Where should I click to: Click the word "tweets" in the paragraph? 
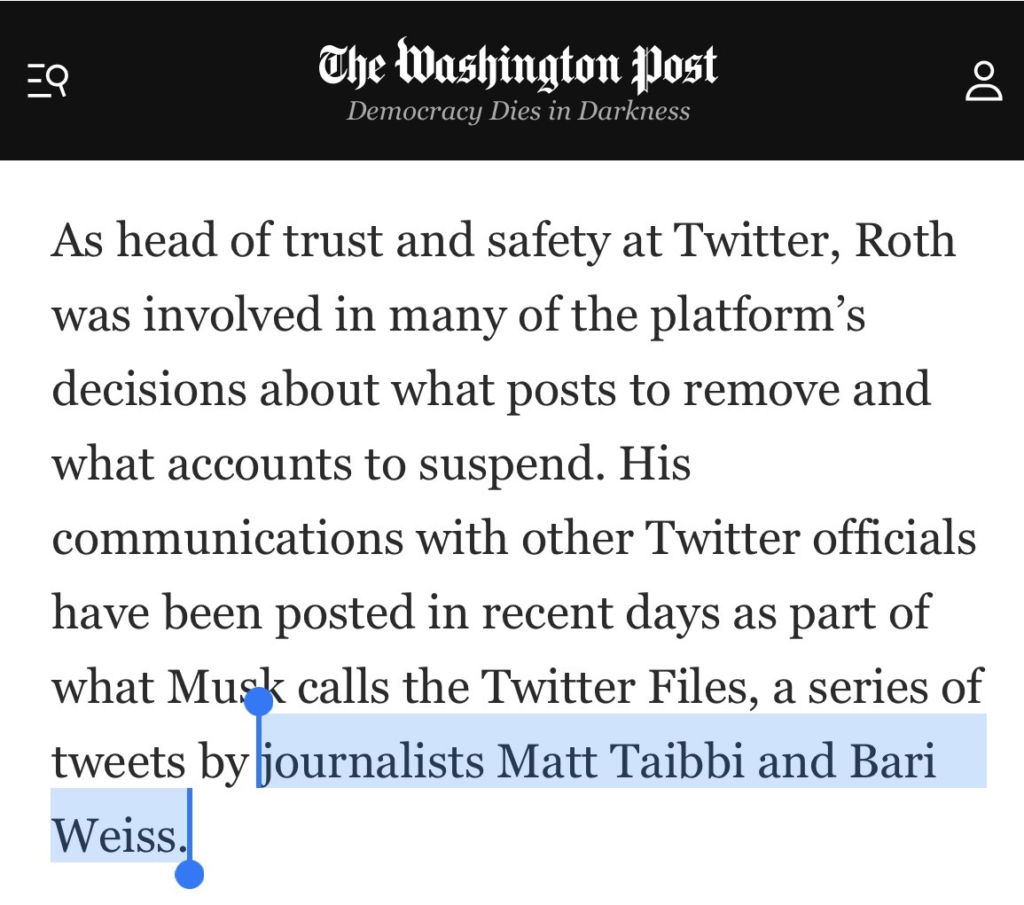click(118, 762)
